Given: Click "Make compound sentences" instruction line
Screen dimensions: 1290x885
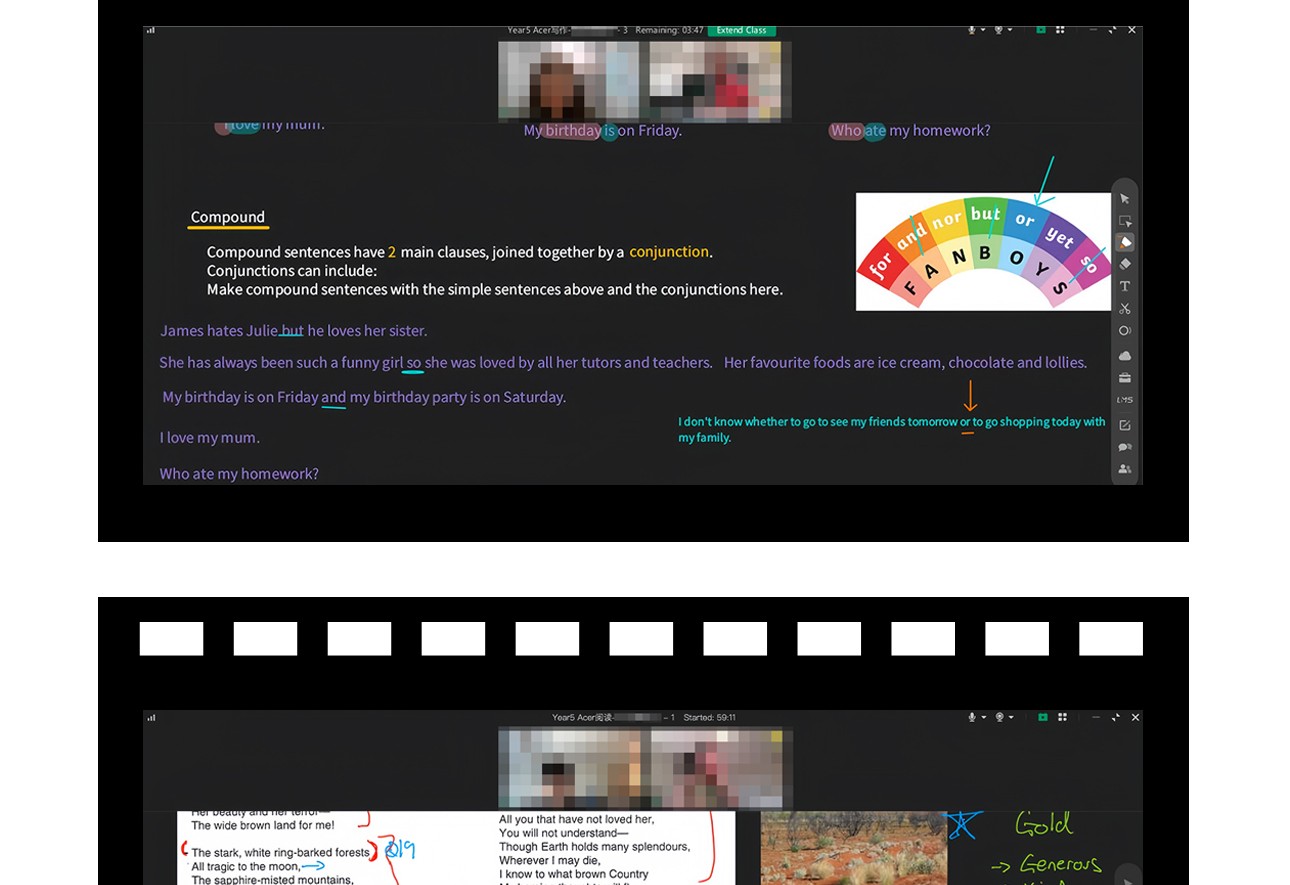Looking at the screenshot, I should (x=495, y=290).
